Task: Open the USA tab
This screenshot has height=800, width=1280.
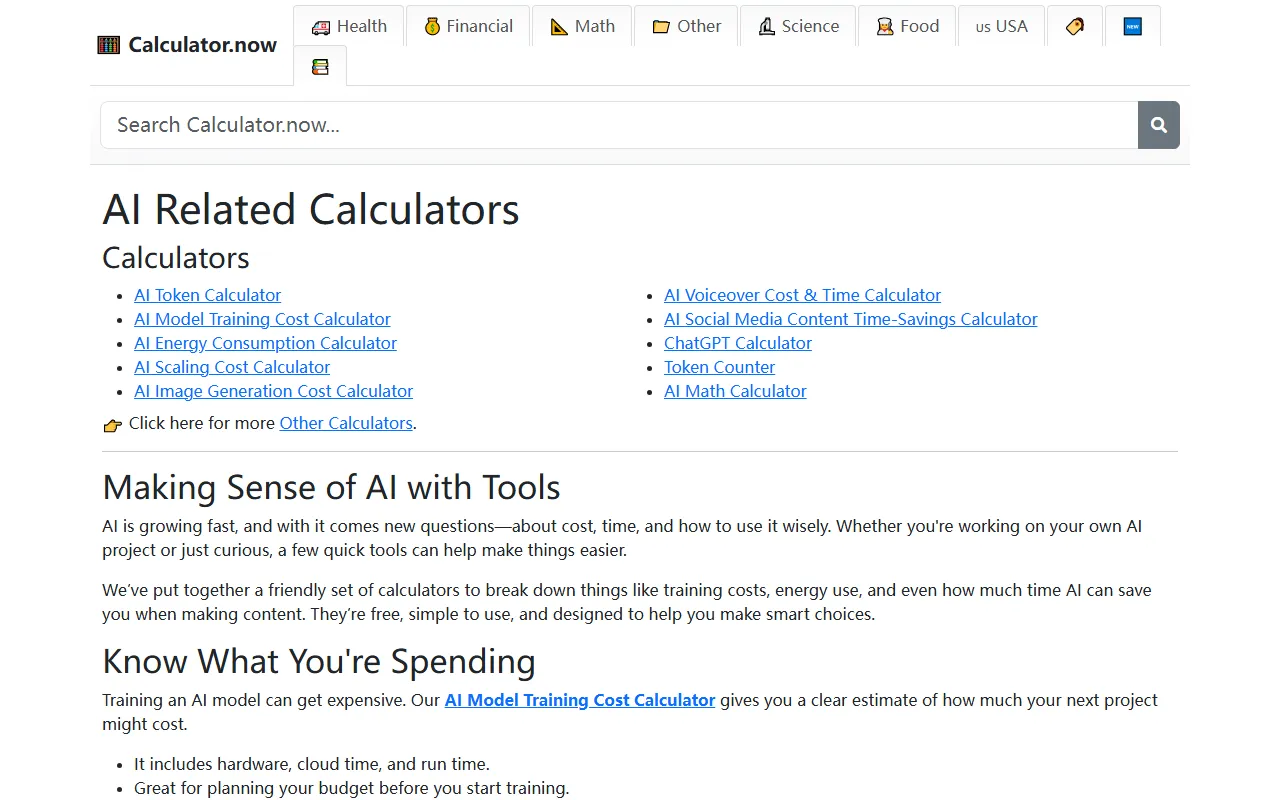Action: click(x=1001, y=26)
